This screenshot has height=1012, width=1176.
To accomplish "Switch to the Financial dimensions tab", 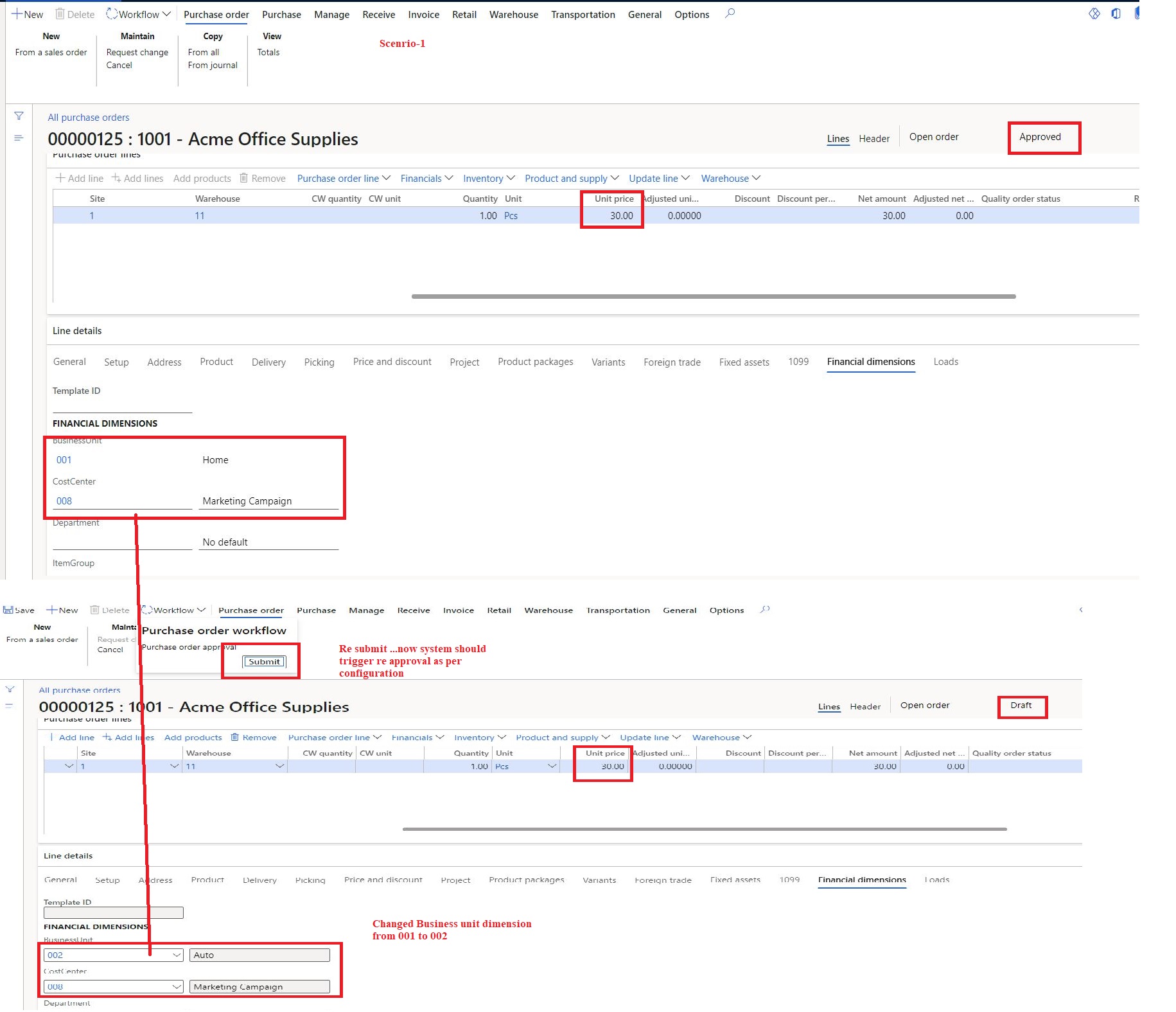I will coord(870,362).
